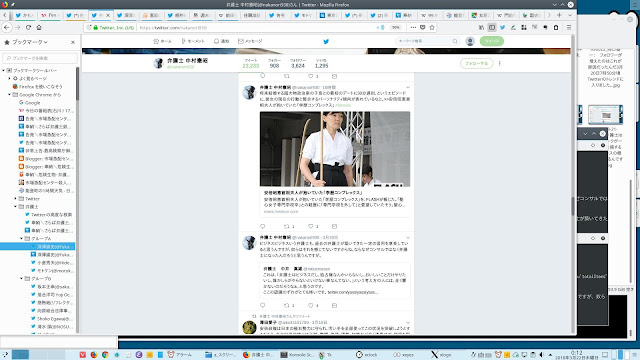This screenshot has width=640, height=360.
Task: Like the tweet with the archery photo
Action: tap(311, 226)
